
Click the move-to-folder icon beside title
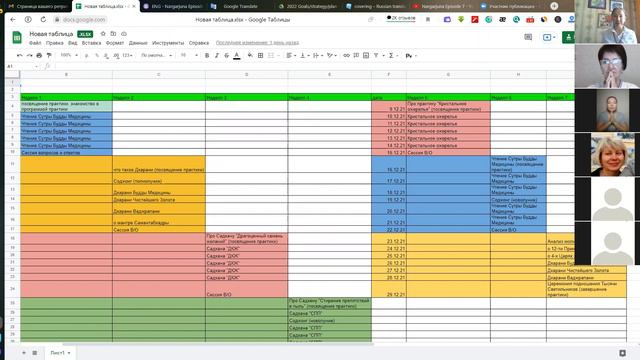tap(113, 34)
